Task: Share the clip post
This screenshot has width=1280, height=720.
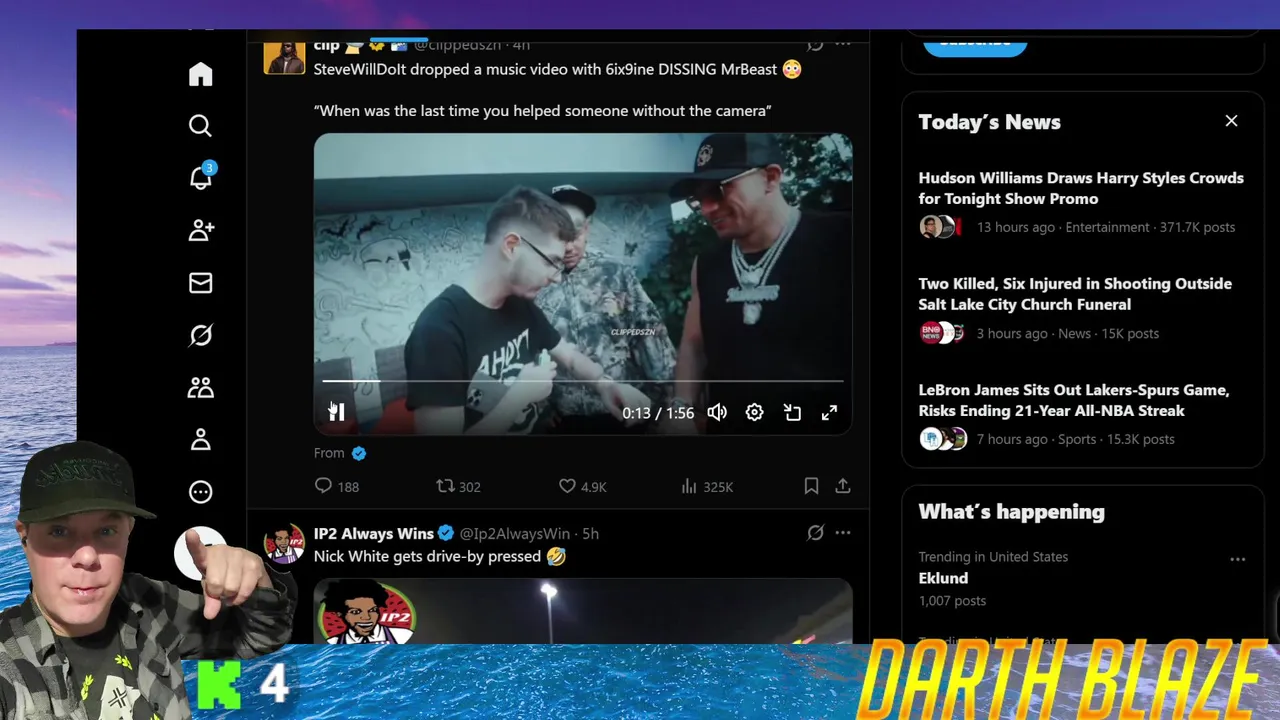Action: click(843, 486)
